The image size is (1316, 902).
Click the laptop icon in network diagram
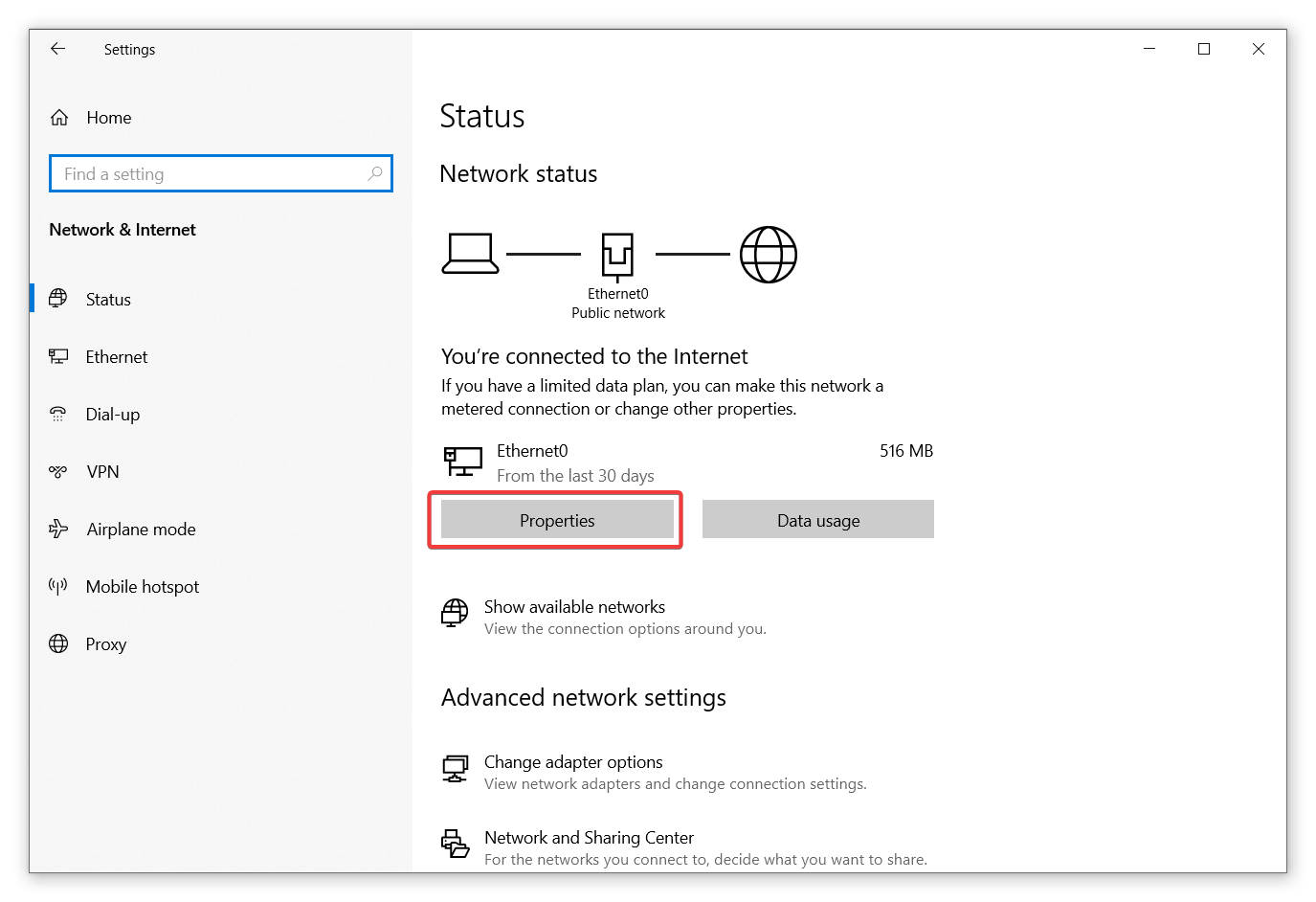click(x=470, y=254)
